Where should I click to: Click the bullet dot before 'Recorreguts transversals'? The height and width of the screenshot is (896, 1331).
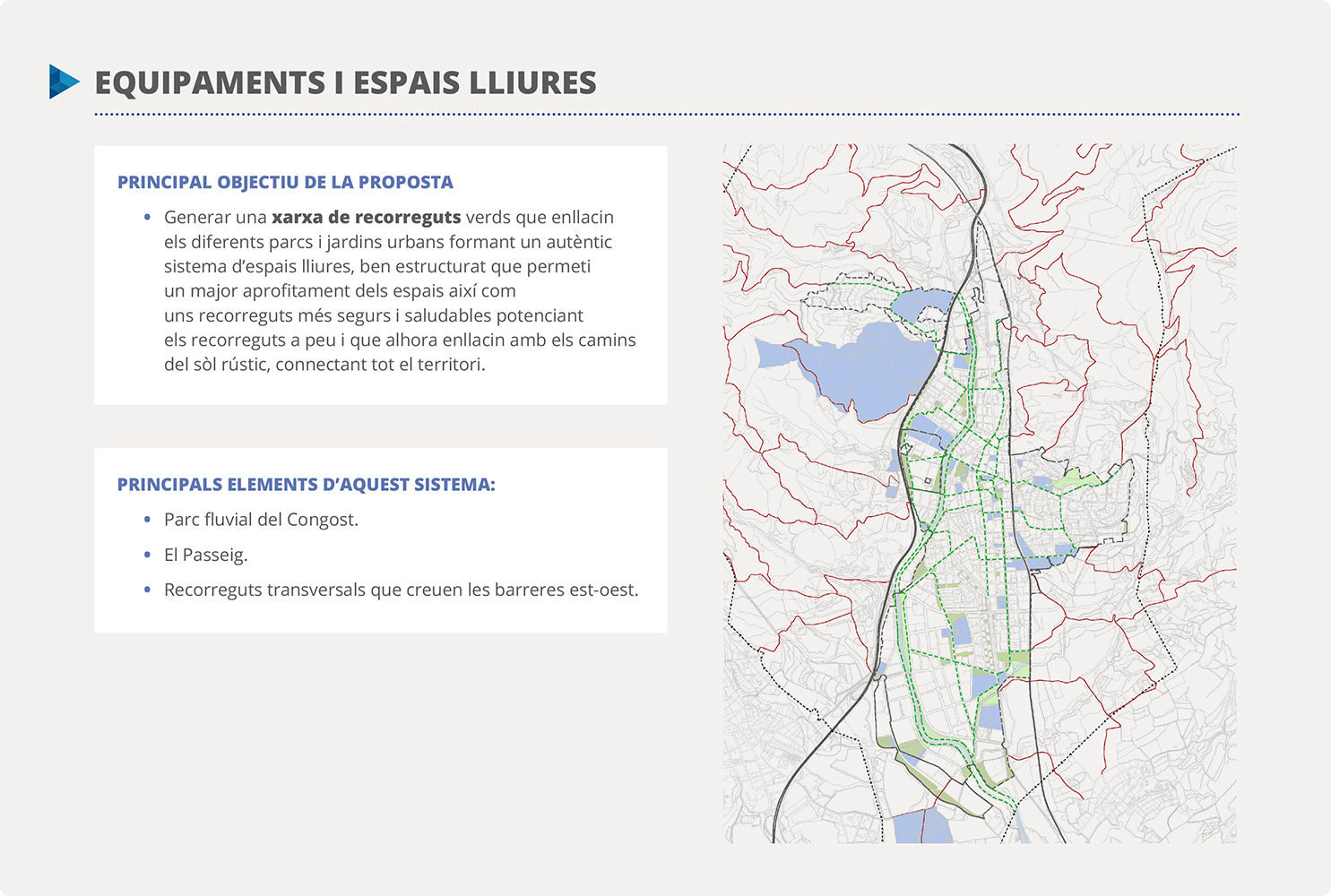click(x=147, y=590)
